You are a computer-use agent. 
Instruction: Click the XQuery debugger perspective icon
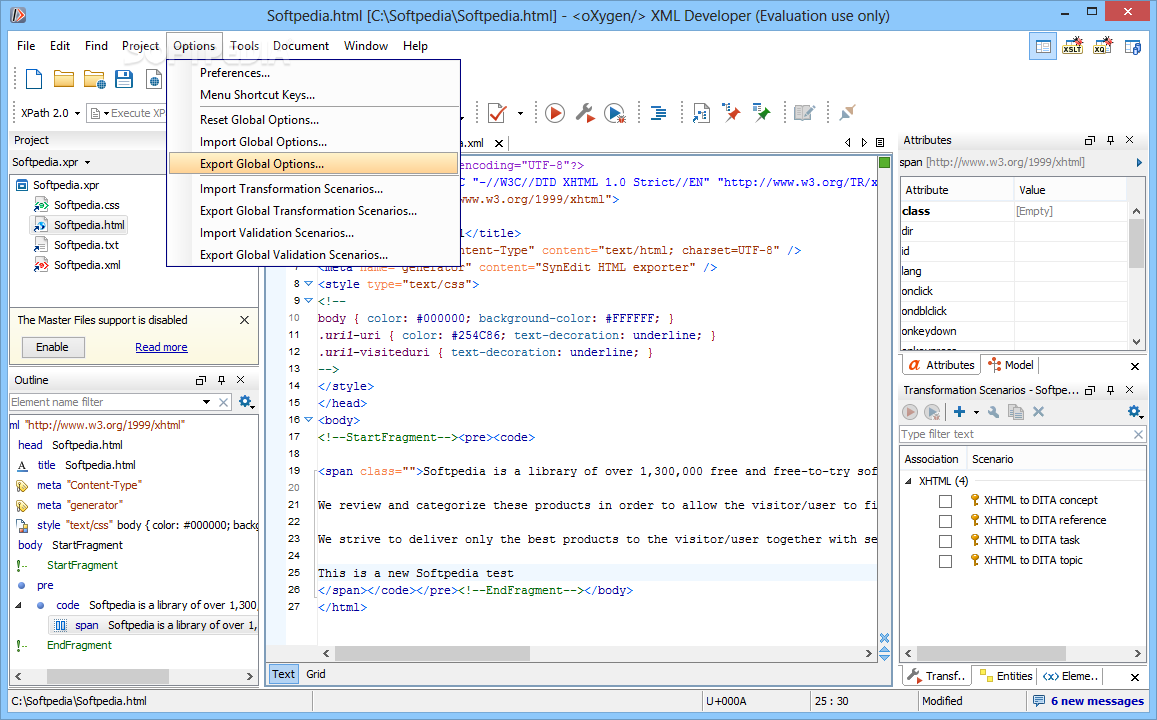tap(1103, 46)
